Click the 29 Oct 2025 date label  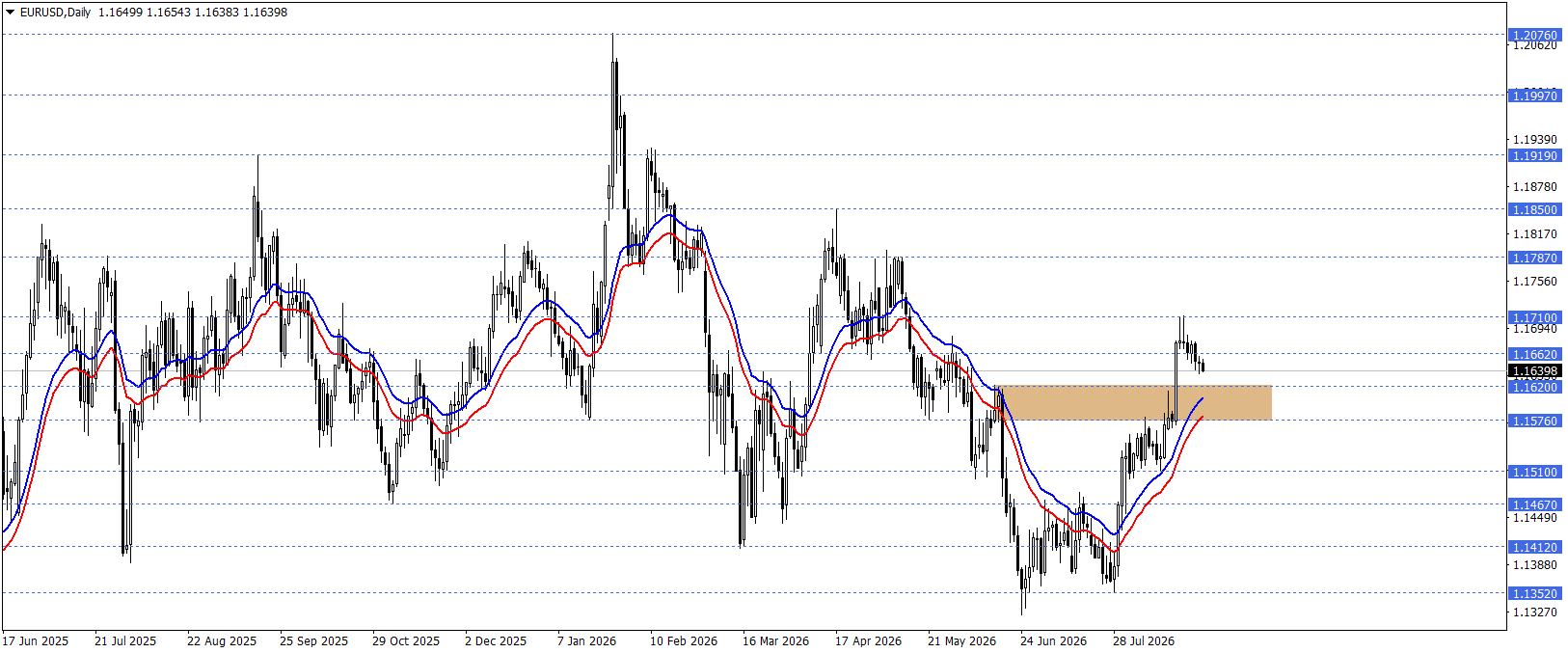(406, 640)
